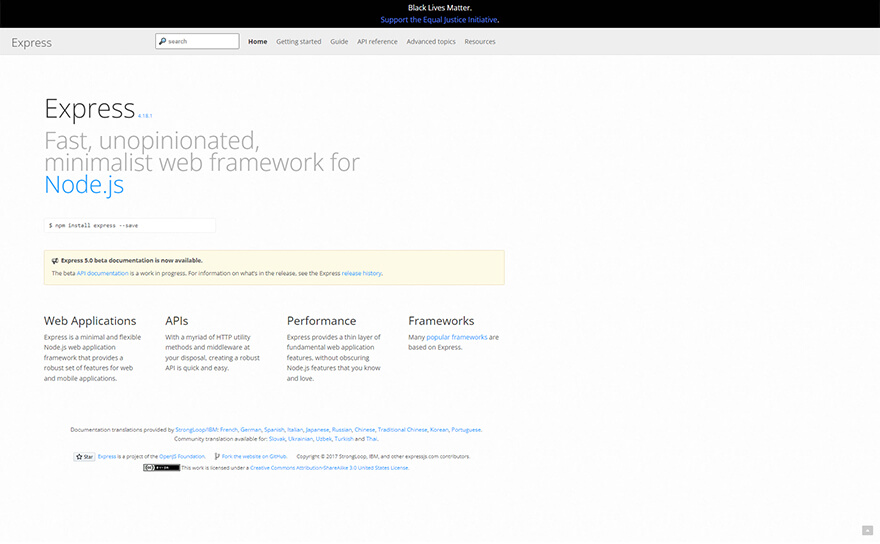Go to the Home tab
This screenshot has width=880, height=544.
tap(257, 42)
